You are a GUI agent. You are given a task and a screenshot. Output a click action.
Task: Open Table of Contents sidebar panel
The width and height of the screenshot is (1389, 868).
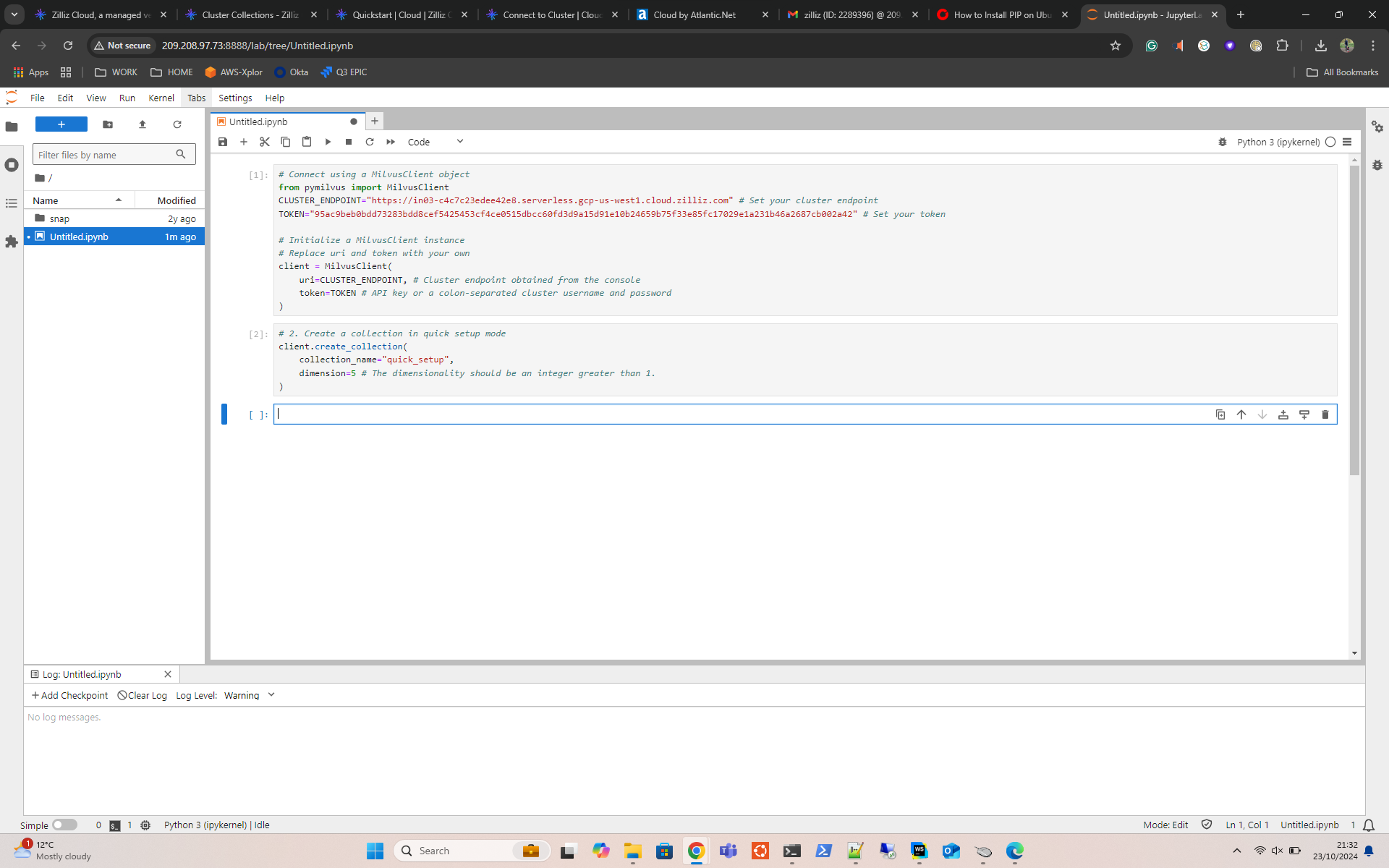[x=12, y=203]
